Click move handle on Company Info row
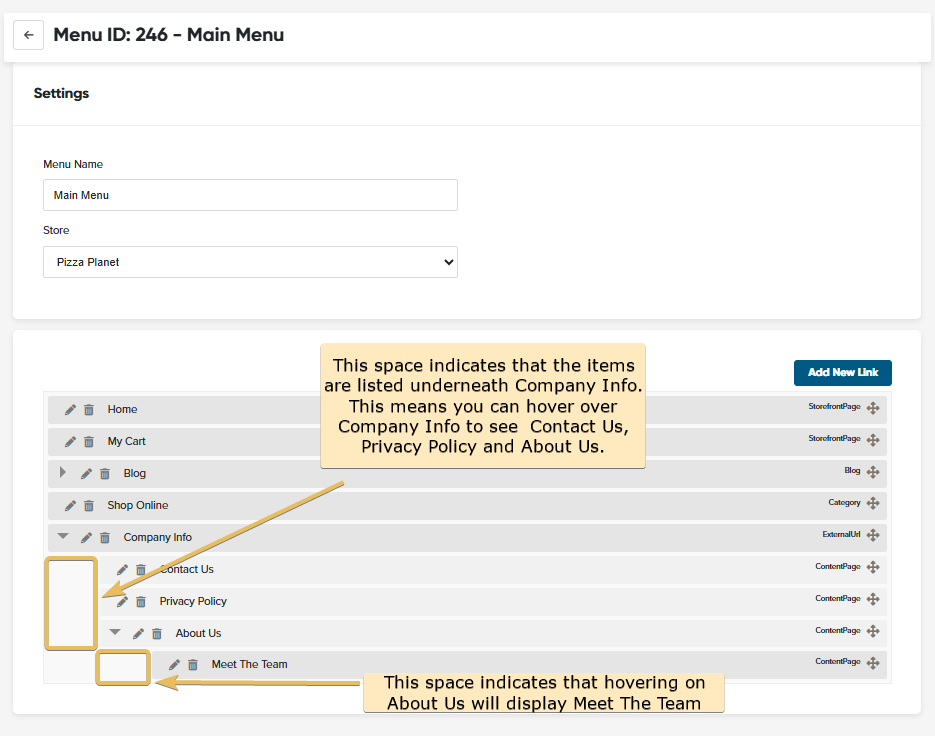The image size is (935, 736). pyautogui.click(x=873, y=537)
